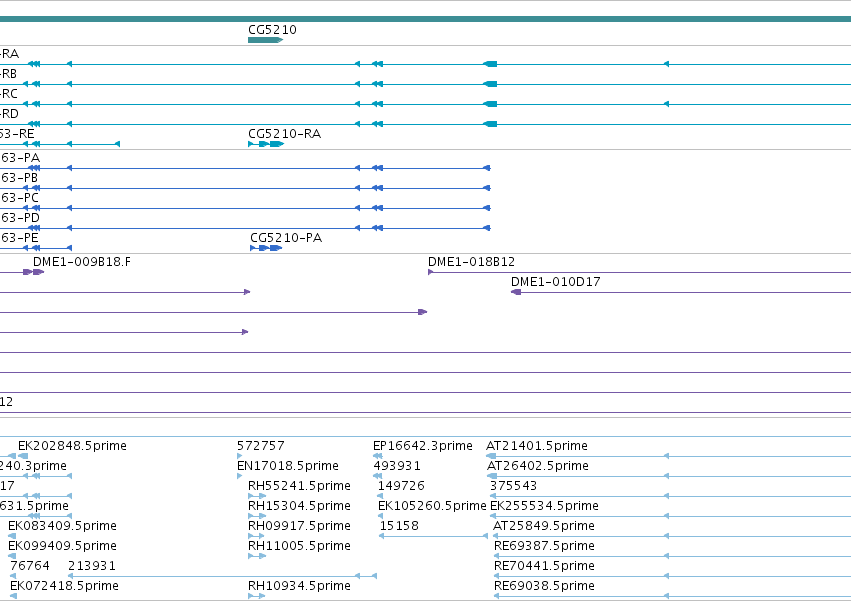Open the RH11005.5prime EST label
Image resolution: width=851 pixels, height=601 pixels.
pyautogui.click(x=299, y=546)
